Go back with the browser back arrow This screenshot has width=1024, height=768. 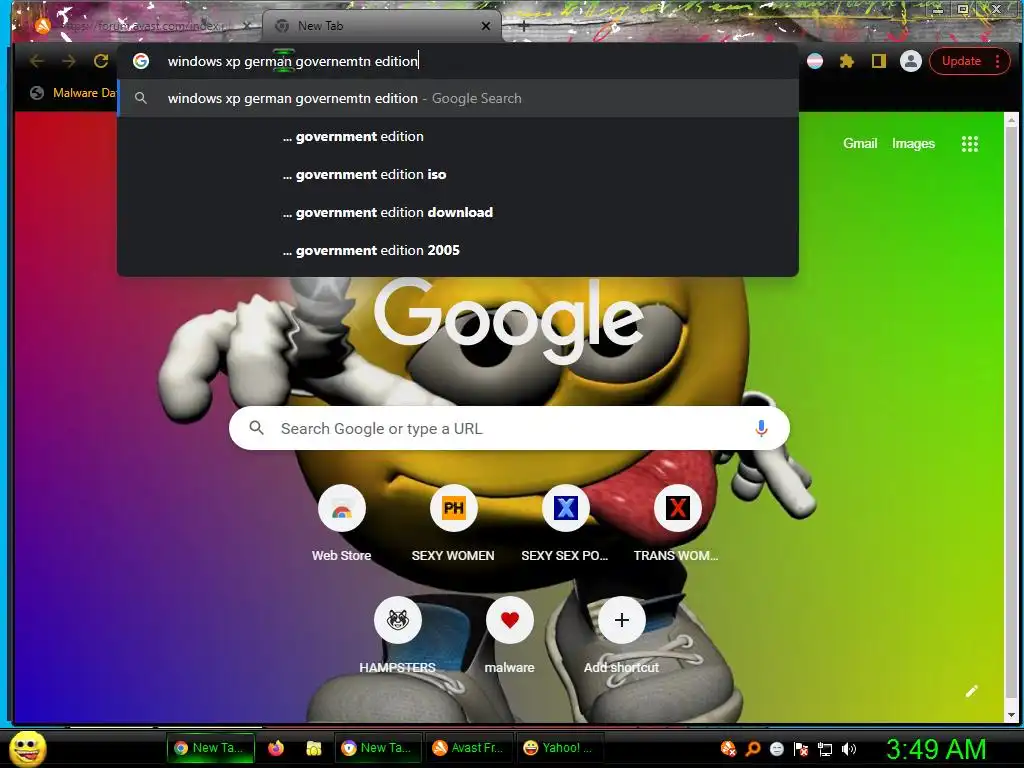point(37,61)
